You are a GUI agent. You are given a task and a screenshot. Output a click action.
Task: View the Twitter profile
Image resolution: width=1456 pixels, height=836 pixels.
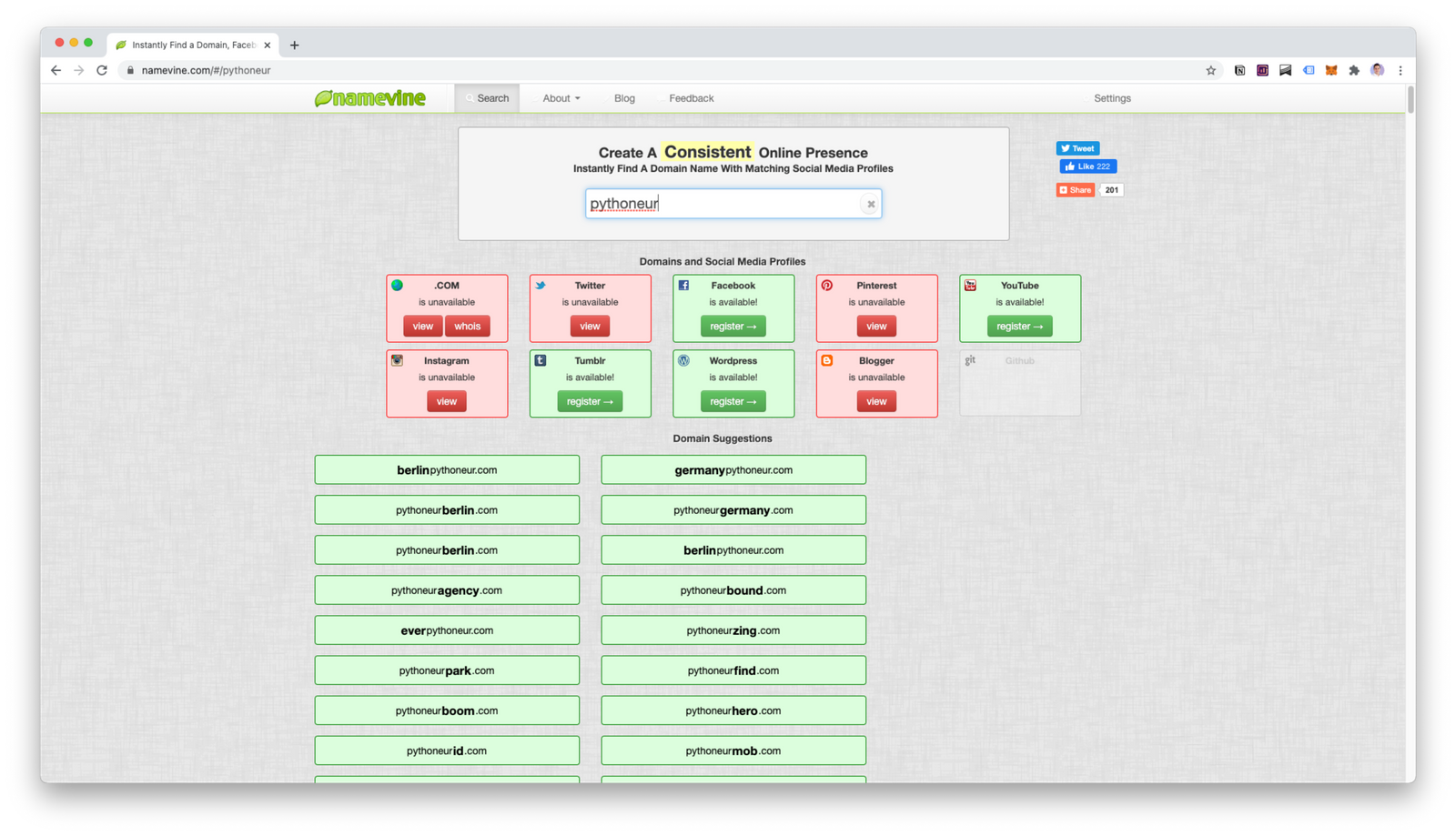coord(590,326)
